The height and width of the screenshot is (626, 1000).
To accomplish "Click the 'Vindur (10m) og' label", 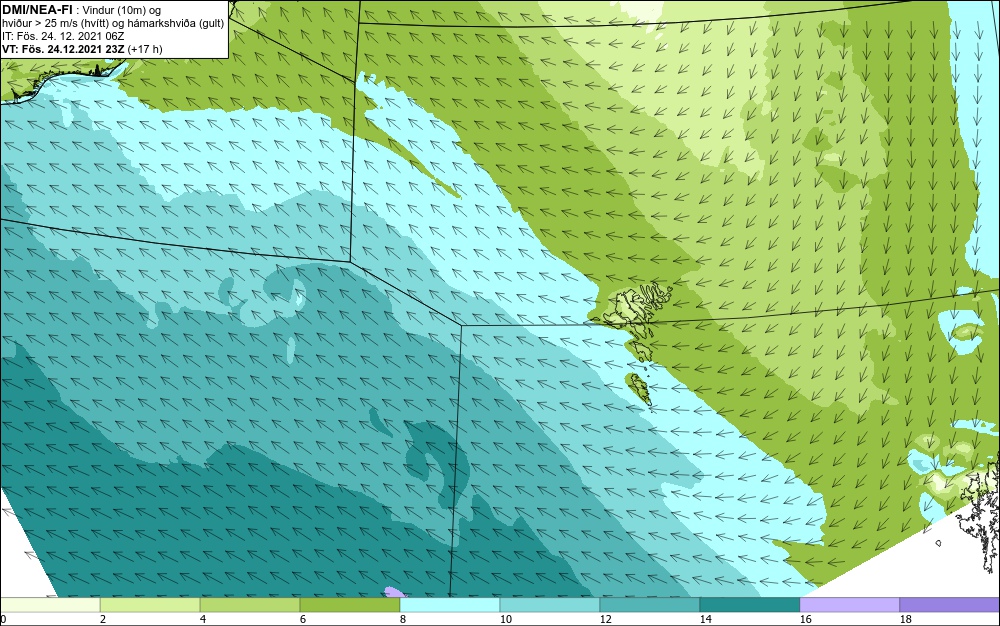I will pos(122,10).
